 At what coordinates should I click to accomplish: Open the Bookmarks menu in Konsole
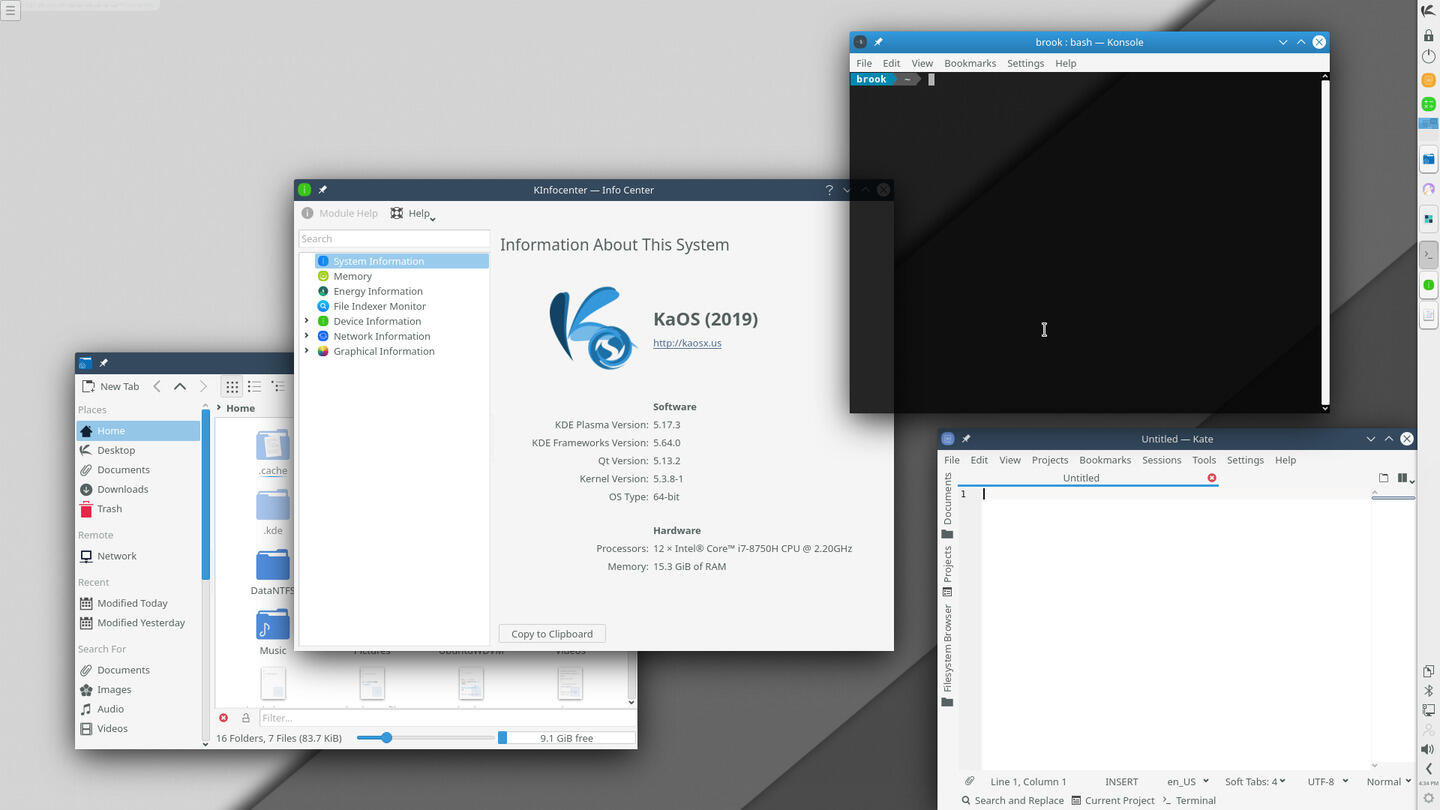[970, 63]
